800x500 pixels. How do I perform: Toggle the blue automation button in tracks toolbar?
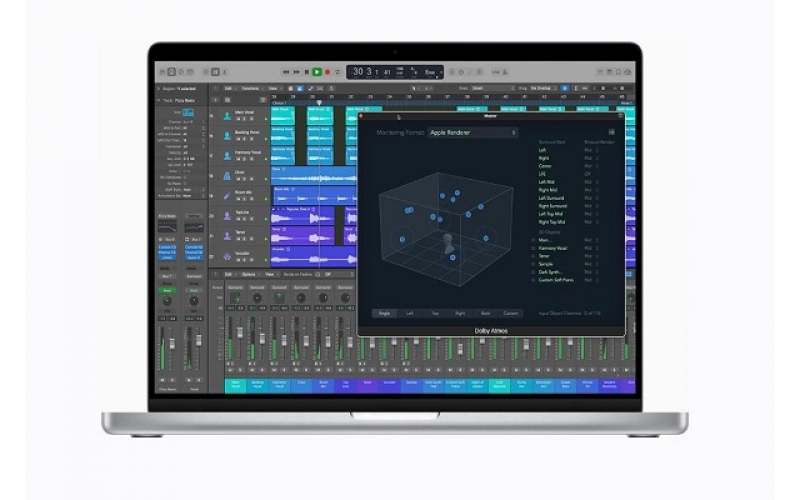pyautogui.click(x=299, y=88)
